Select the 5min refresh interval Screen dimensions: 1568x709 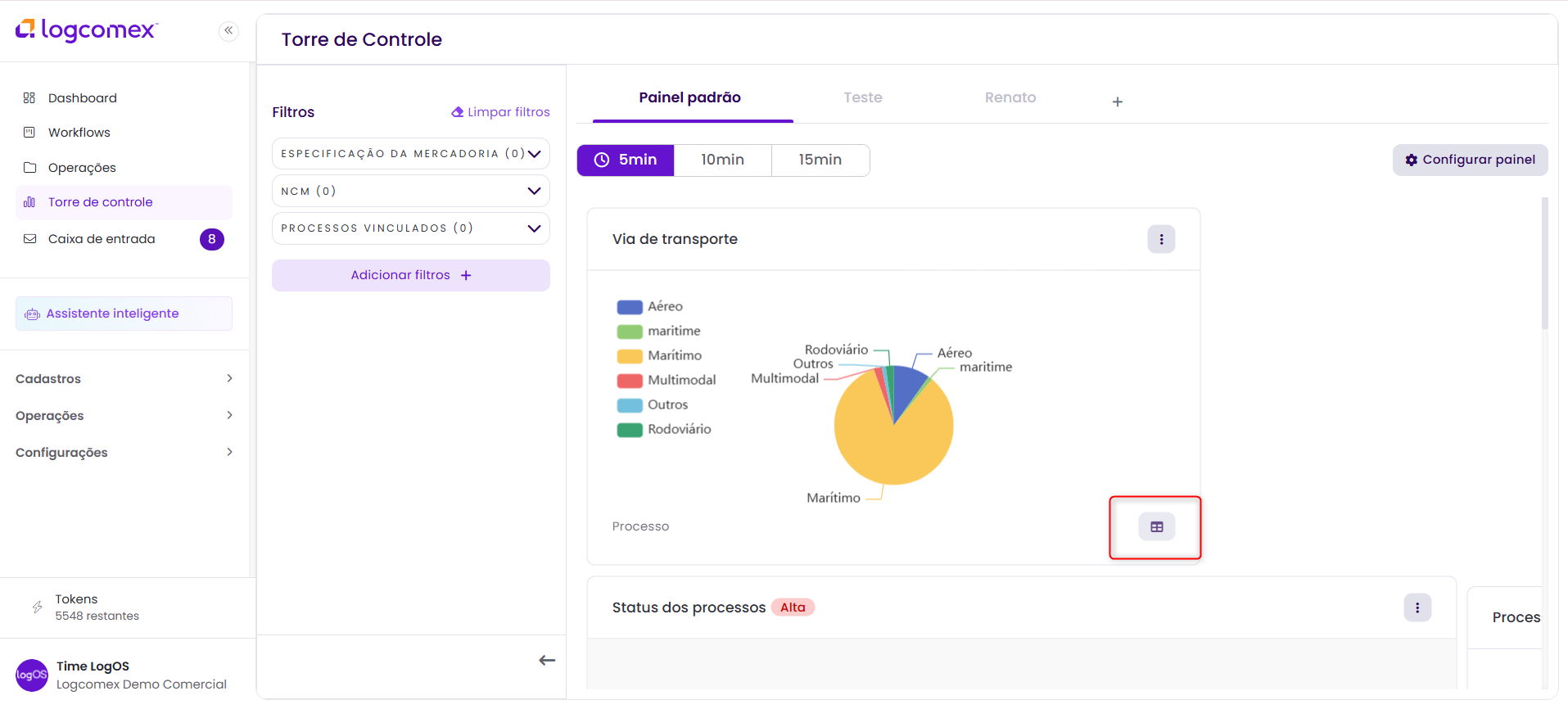coord(626,160)
